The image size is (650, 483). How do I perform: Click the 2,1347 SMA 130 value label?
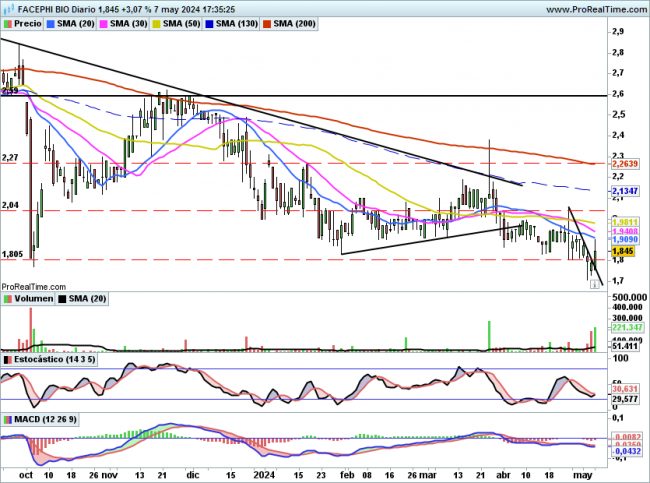(x=596, y=190)
